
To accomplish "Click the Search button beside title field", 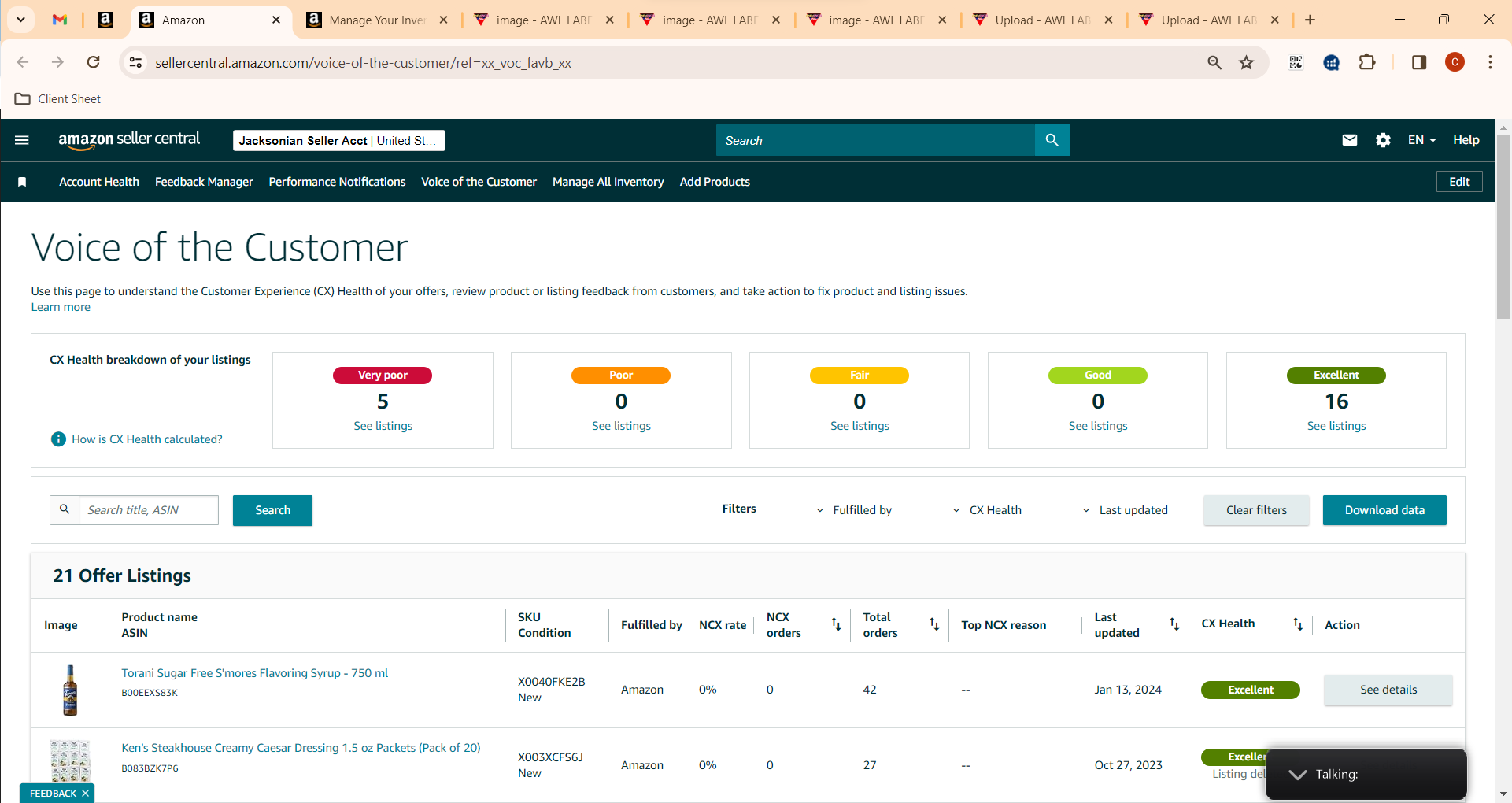I will tap(272, 510).
